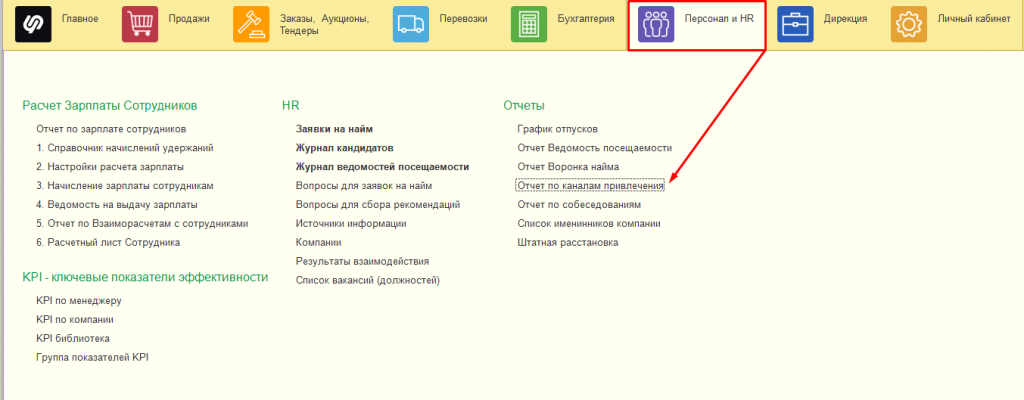Open the Бухгалтерия section tab
This screenshot has height=400, width=1024.
point(586,19)
